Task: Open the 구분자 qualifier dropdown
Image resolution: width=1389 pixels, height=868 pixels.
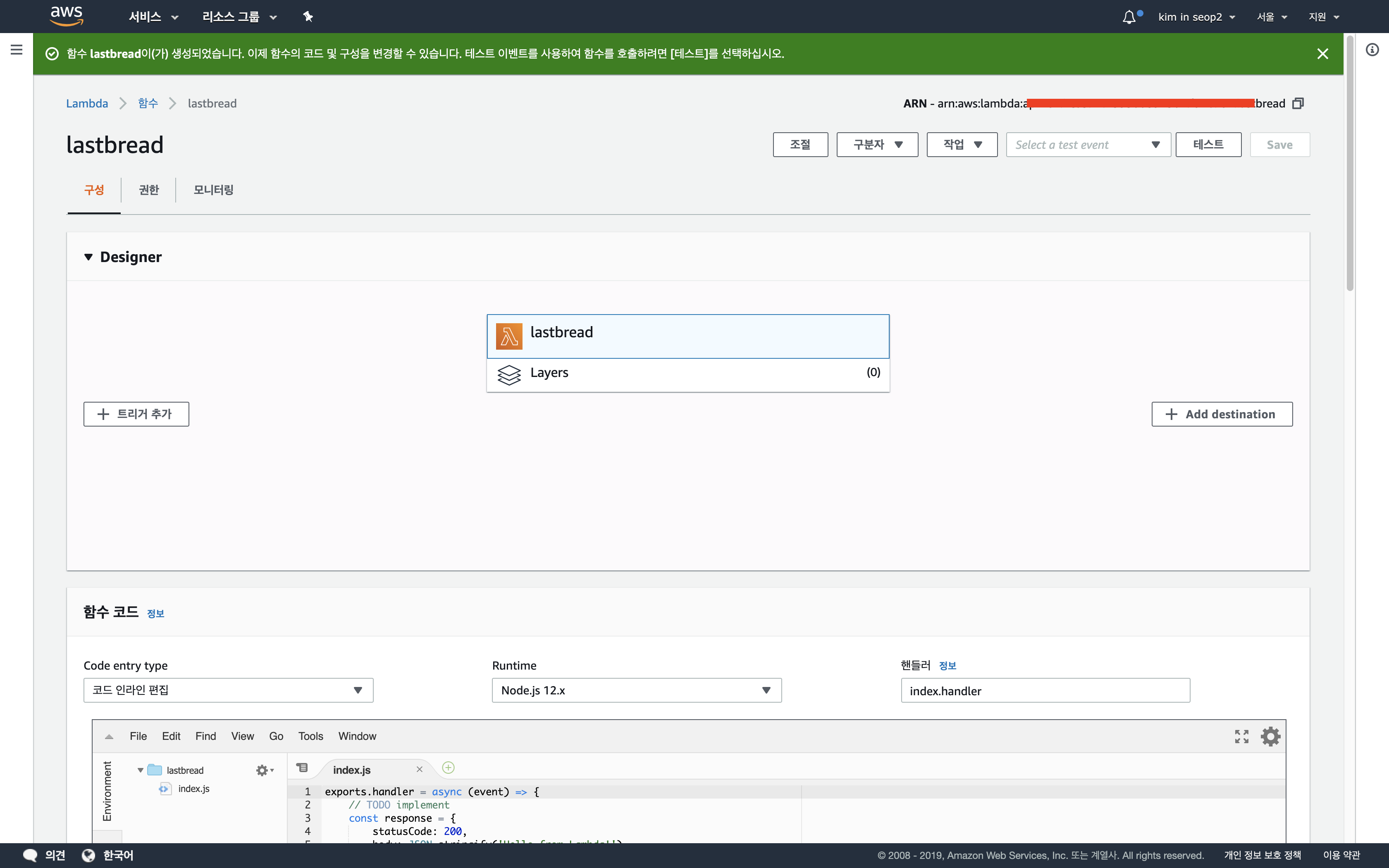Action: [x=877, y=145]
